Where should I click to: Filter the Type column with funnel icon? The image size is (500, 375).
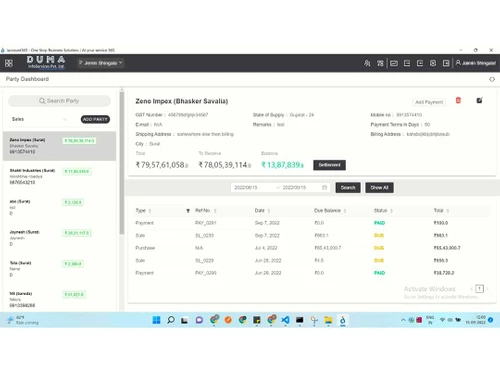click(188, 211)
